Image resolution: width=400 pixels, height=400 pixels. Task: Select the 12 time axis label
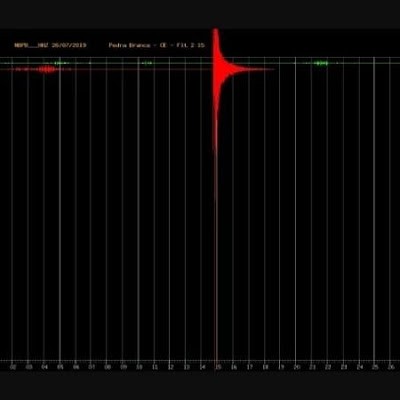click(171, 367)
